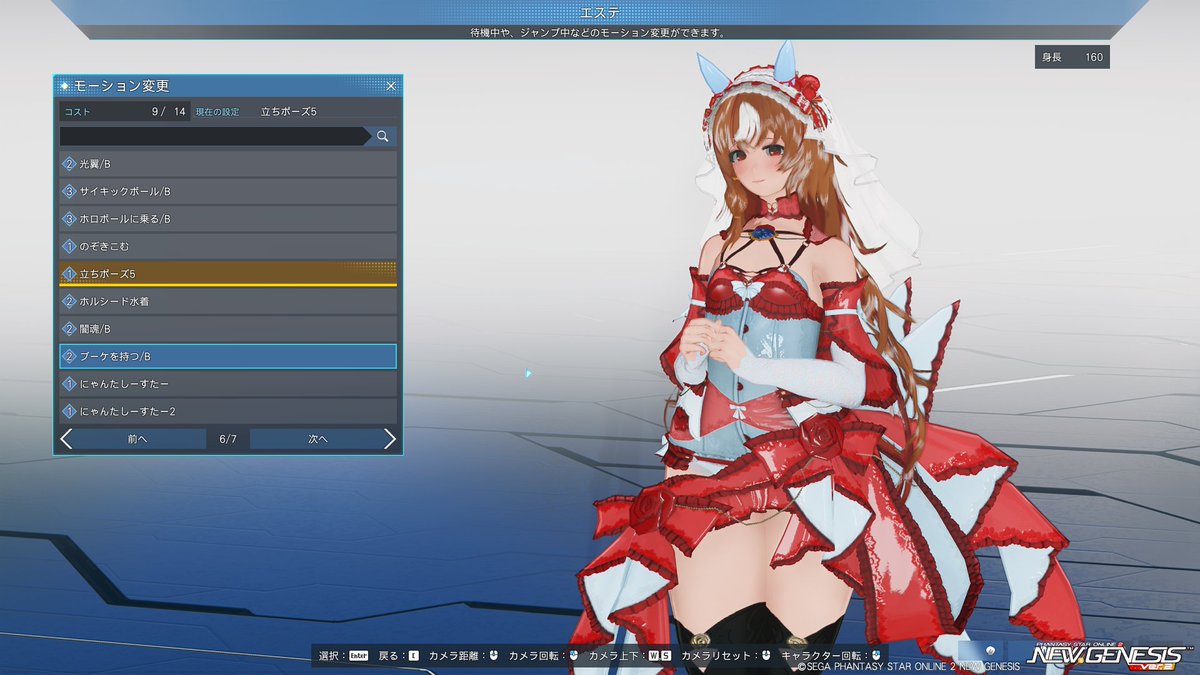Click the 6/7 page indicator
Screen dimensions: 1200x675
coord(228,439)
